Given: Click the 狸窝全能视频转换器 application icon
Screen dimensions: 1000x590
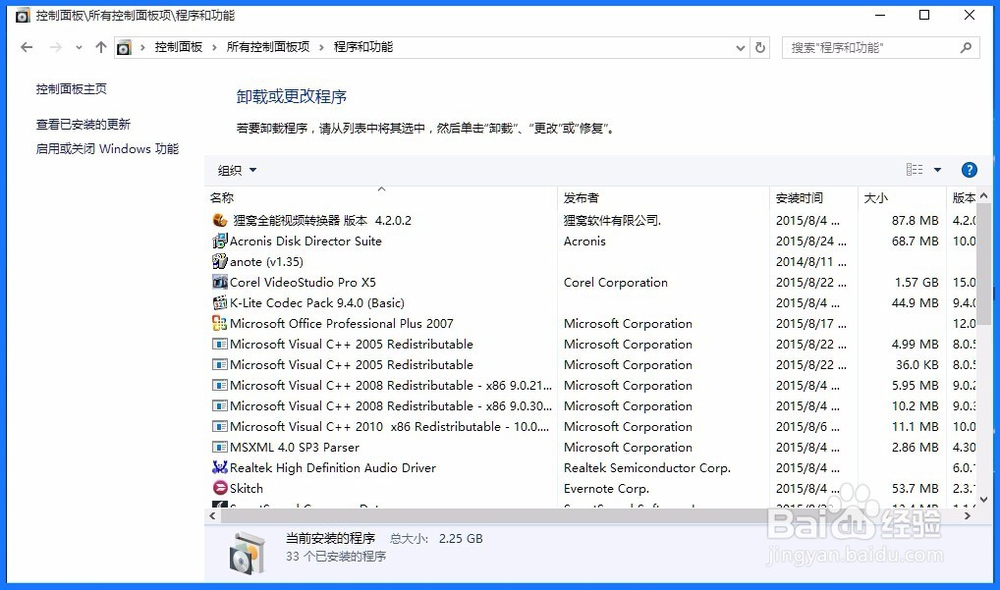Looking at the screenshot, I should [x=220, y=220].
